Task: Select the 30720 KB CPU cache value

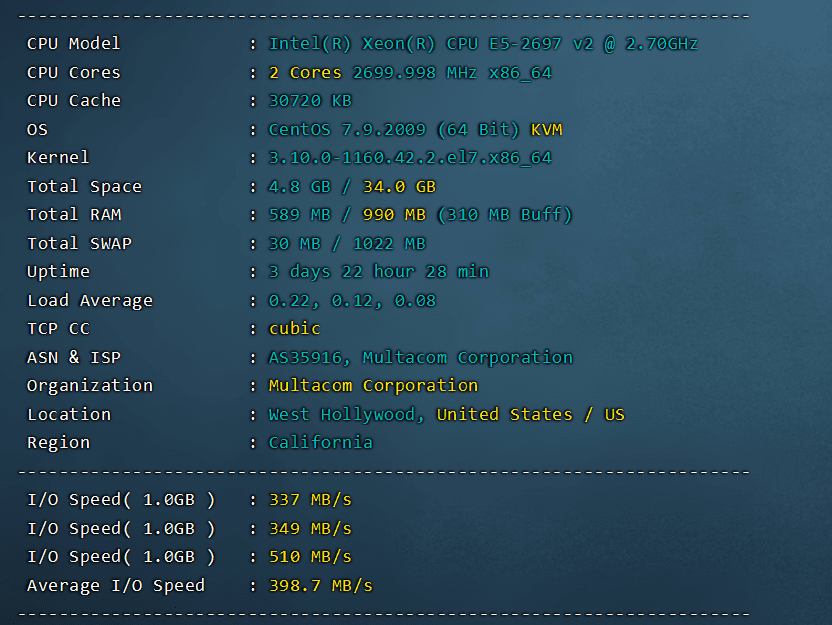Action: coord(310,101)
